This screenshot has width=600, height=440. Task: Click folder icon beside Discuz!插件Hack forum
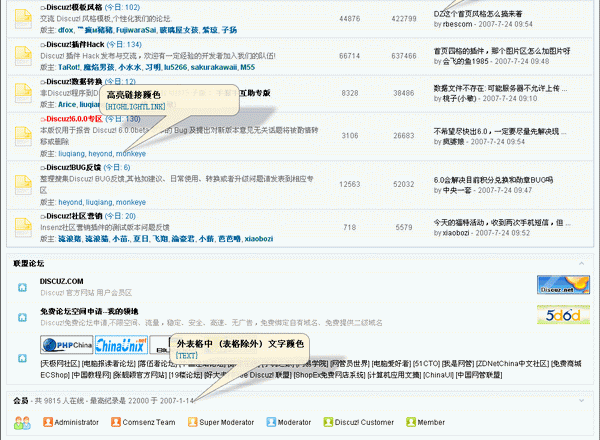point(23,56)
